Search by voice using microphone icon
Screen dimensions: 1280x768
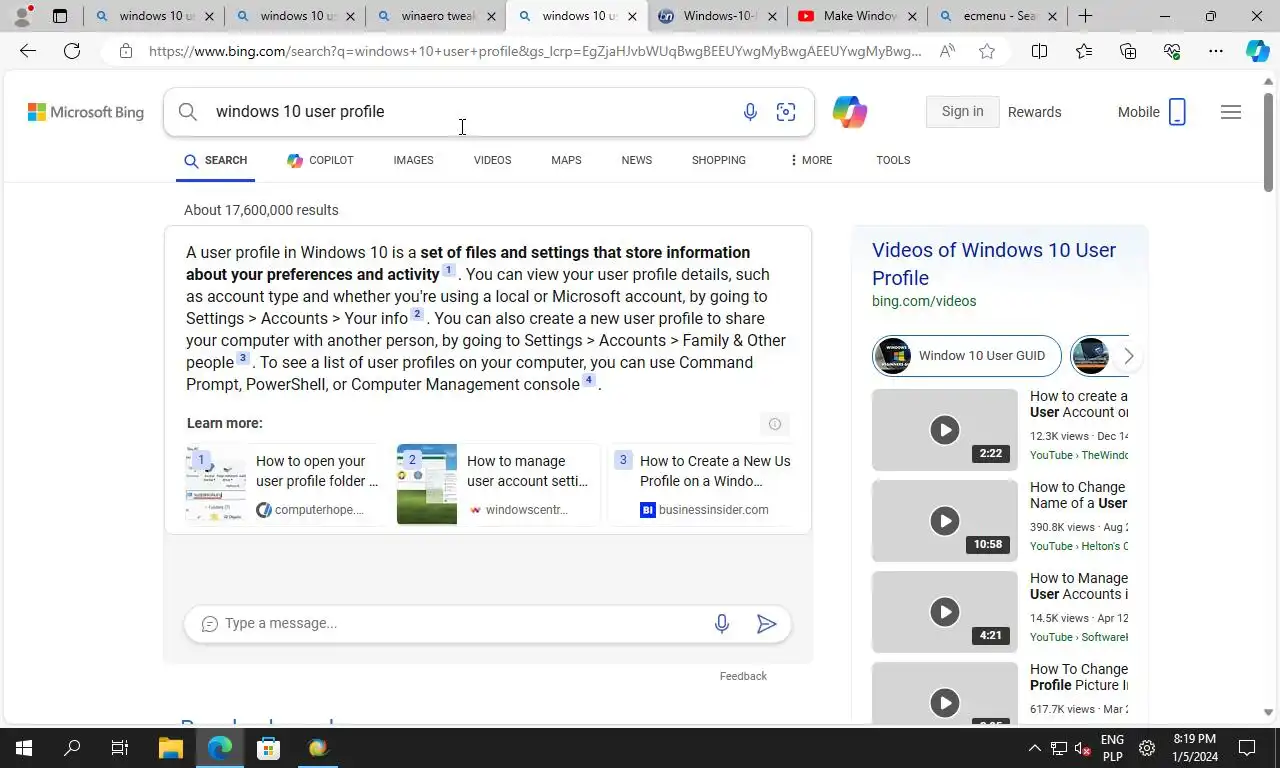[x=750, y=112]
